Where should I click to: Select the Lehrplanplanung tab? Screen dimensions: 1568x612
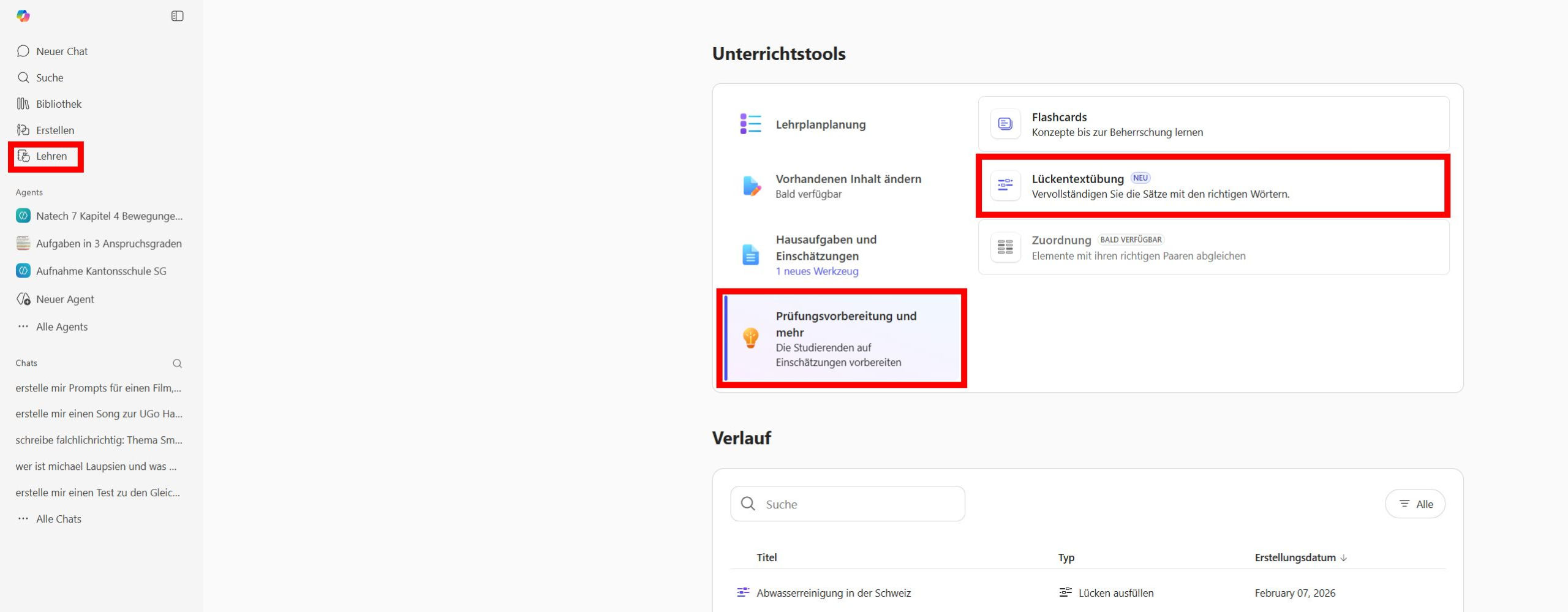820,124
